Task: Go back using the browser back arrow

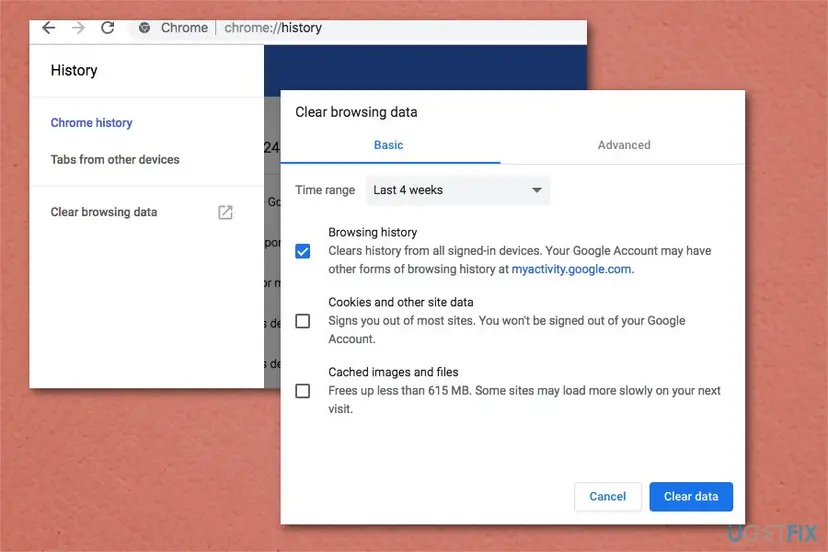Action: coord(49,27)
